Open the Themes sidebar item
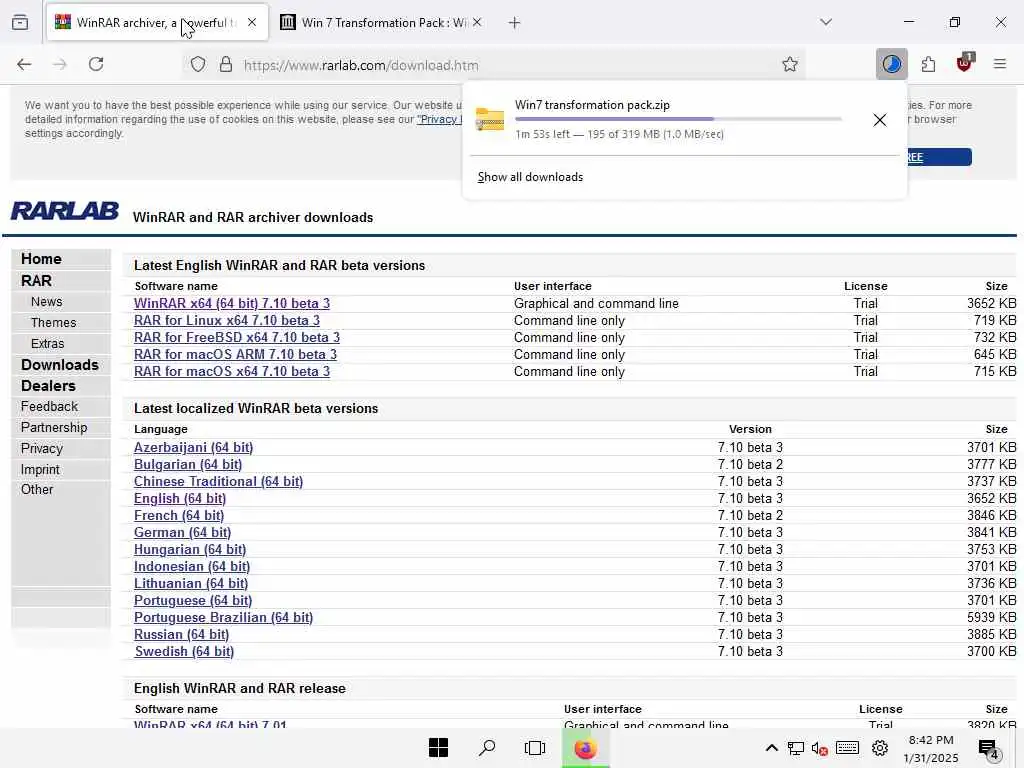Viewport: 1024px width, 768px height. coord(54,323)
